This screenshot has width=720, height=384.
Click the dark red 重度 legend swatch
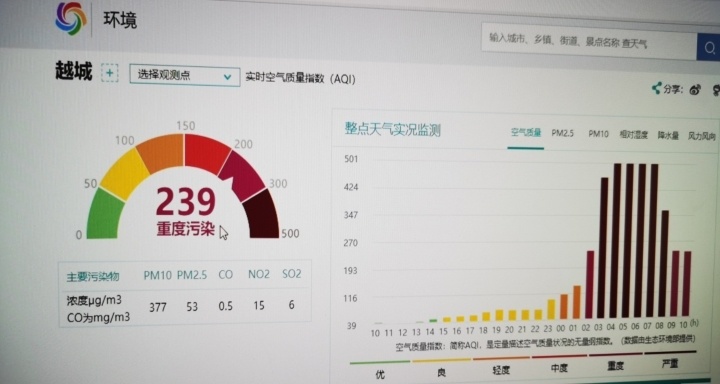[x=615, y=354]
